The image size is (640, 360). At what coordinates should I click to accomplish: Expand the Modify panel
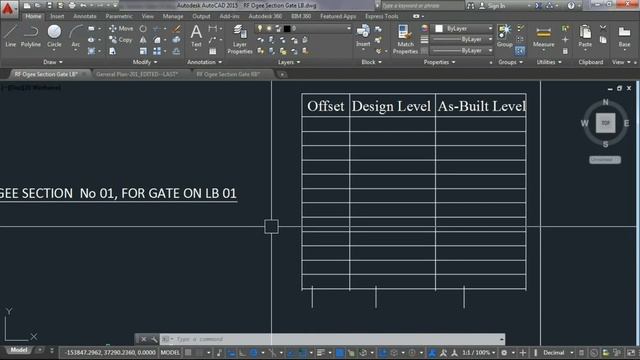[144, 62]
